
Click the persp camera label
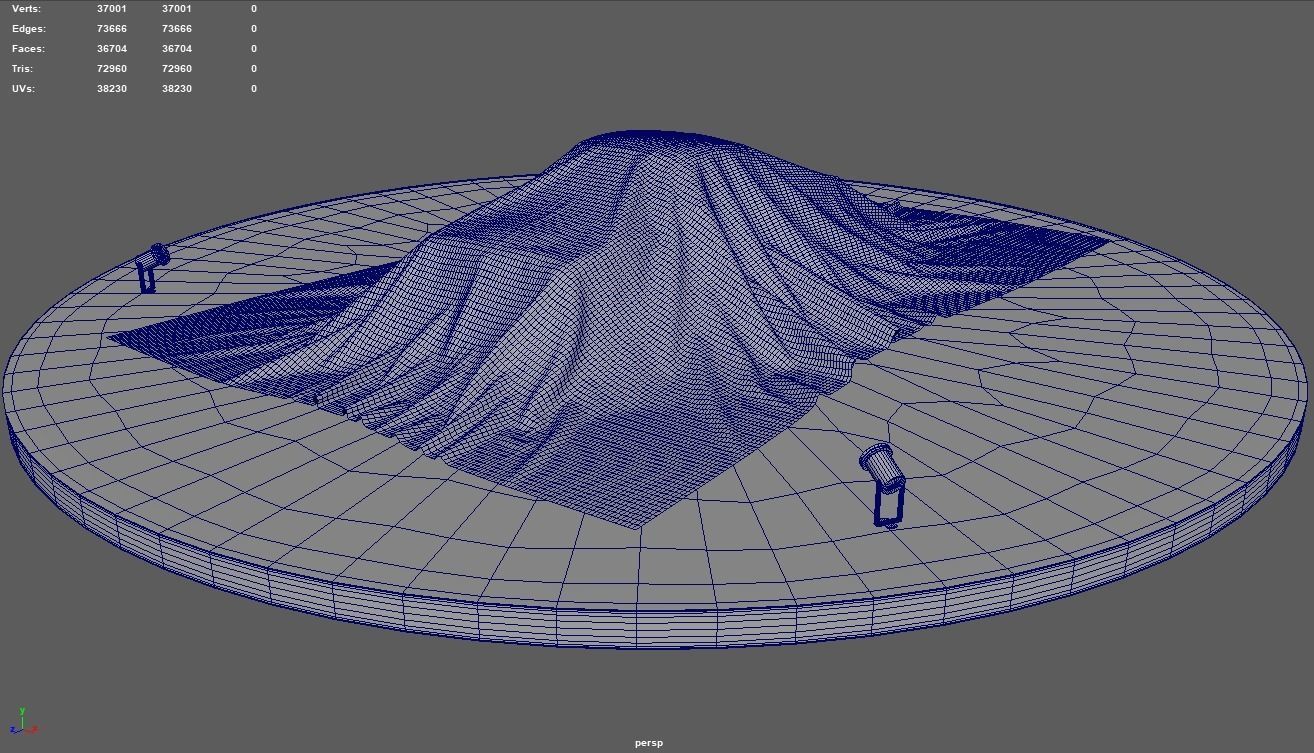[649, 743]
